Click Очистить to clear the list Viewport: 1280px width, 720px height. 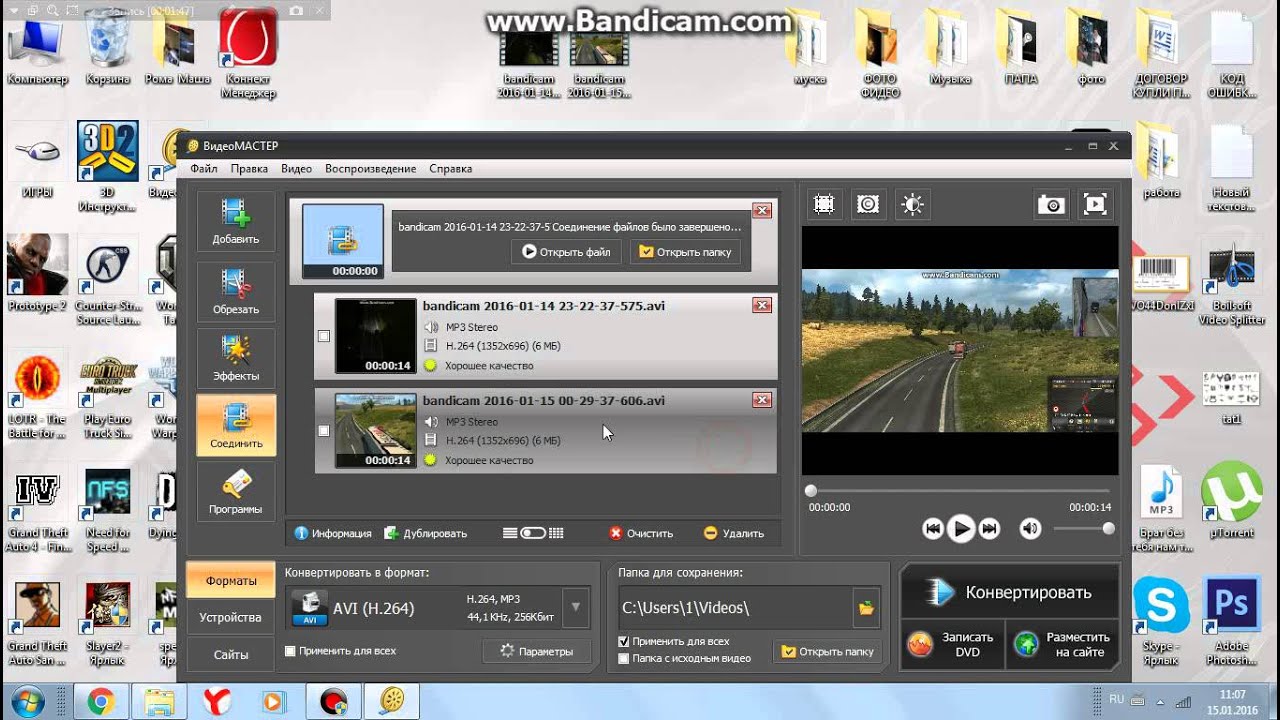click(x=641, y=533)
